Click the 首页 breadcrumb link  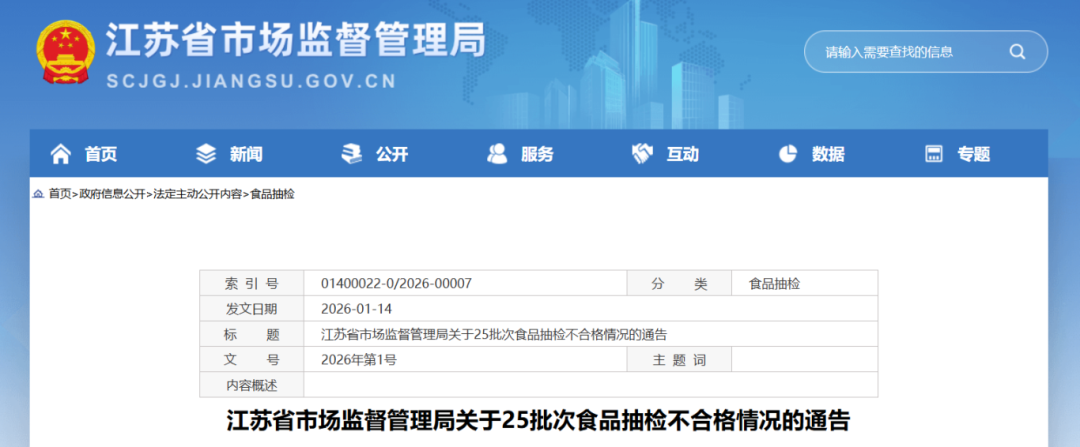(x=60, y=194)
